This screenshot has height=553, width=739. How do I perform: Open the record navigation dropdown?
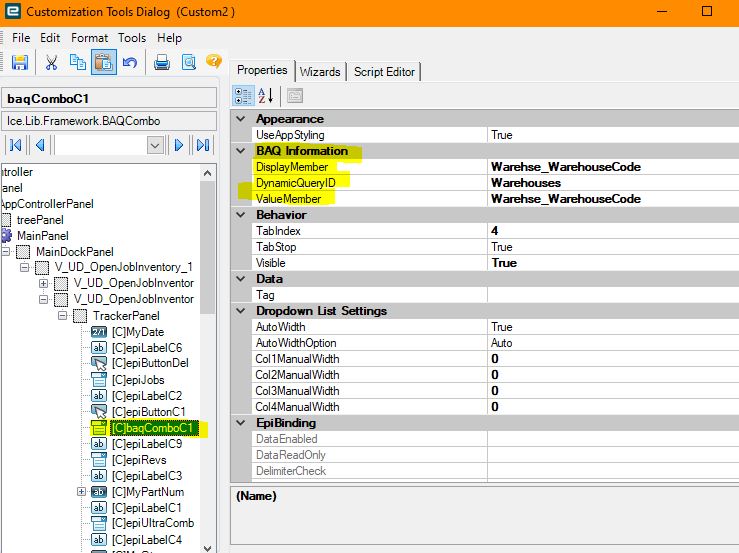tap(155, 145)
